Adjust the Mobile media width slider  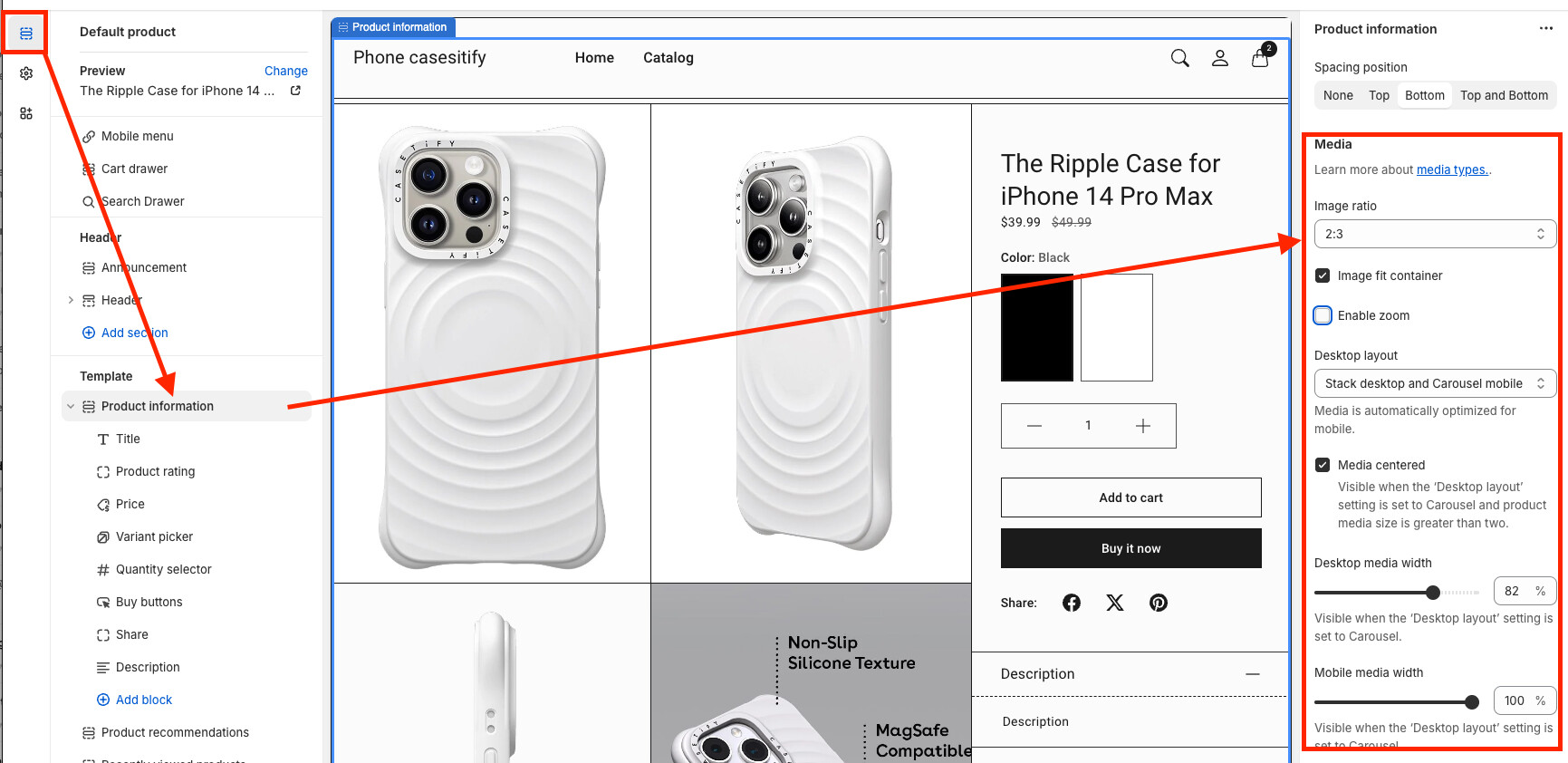click(x=1397, y=702)
